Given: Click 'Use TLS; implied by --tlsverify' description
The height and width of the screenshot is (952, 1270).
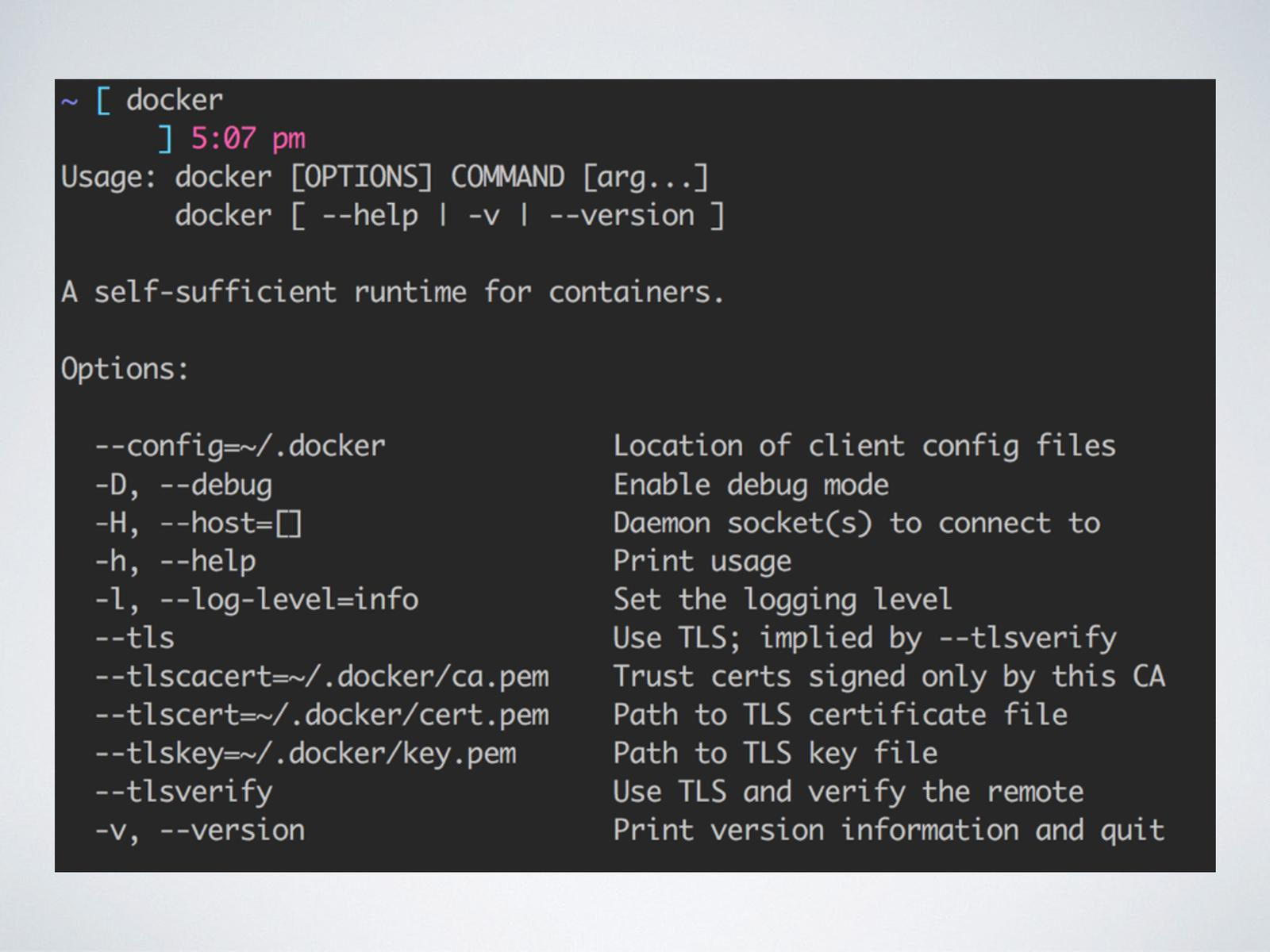Looking at the screenshot, I should click(x=865, y=638).
